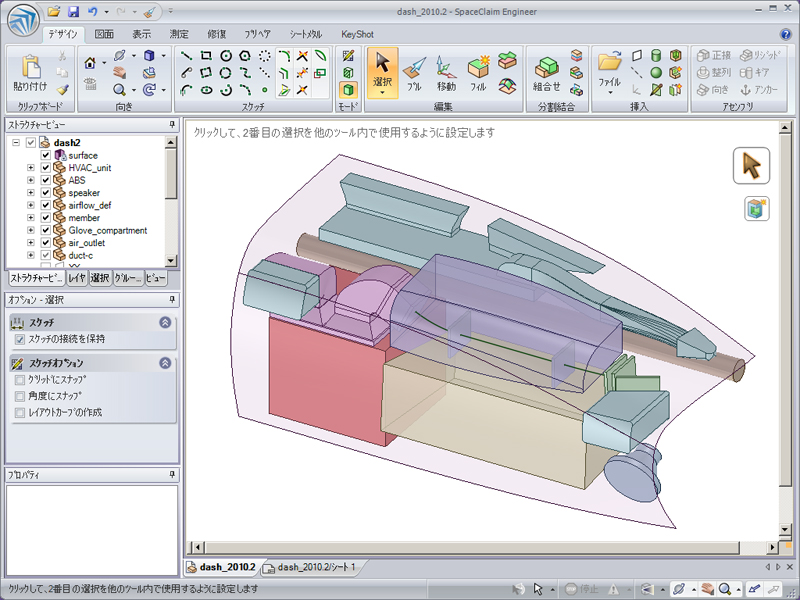This screenshot has height=600, width=800.
Task: Enable the 角度にスナップ checkbox
Action: 20,396
